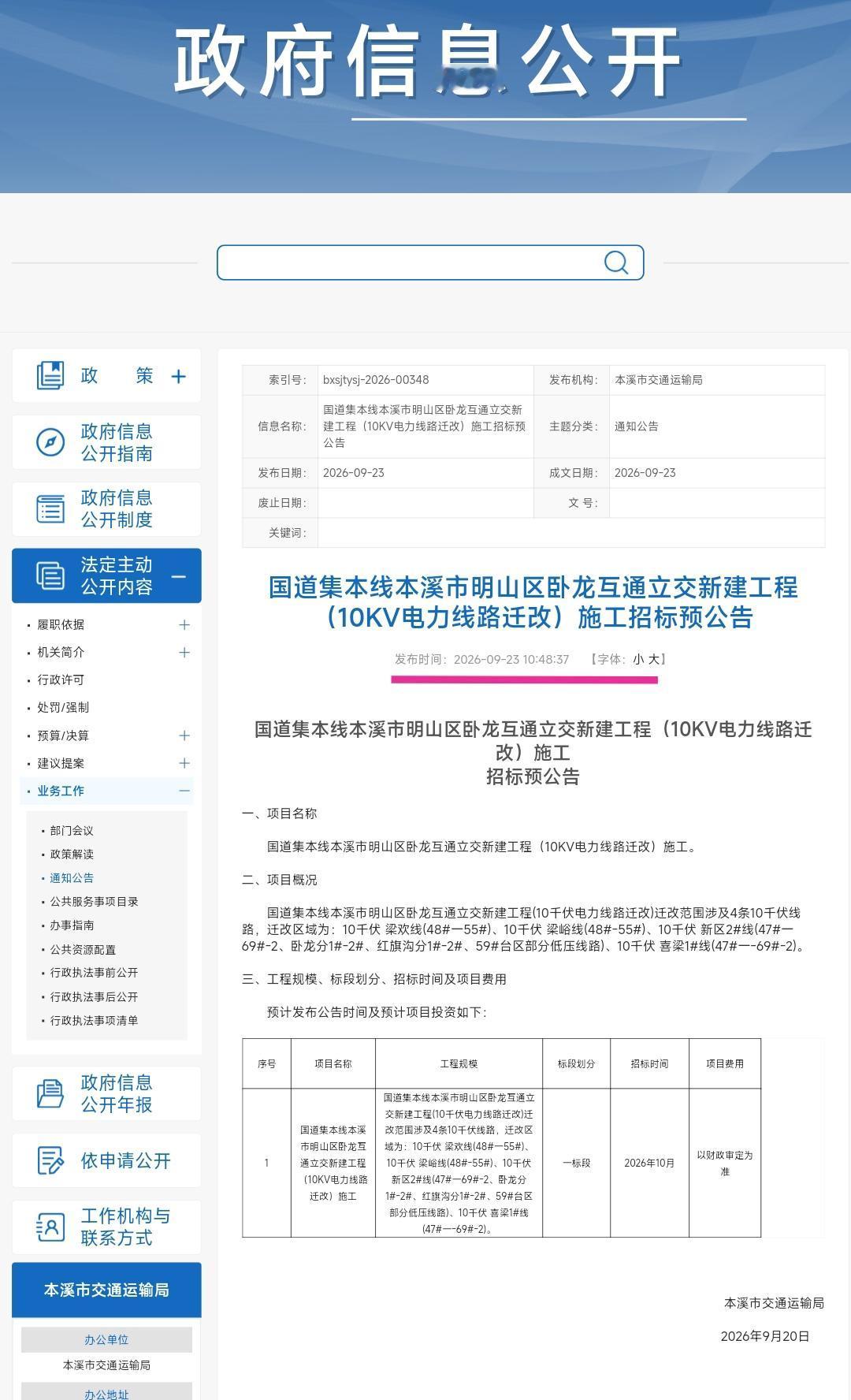Click the 发布时间 2026-09-23 10:48:37 text
Viewport: 851px width, 1400px height.
pyautogui.click(x=481, y=659)
